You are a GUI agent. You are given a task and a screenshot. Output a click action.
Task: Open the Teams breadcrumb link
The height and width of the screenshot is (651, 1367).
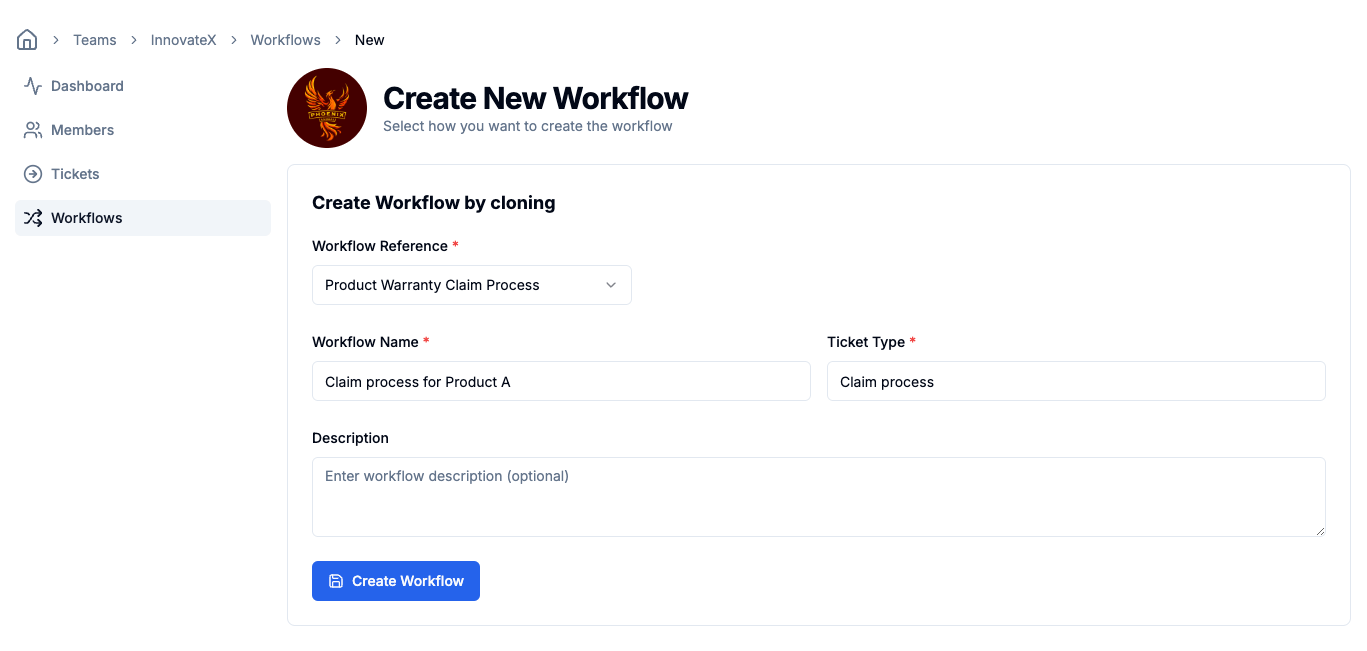tap(94, 39)
